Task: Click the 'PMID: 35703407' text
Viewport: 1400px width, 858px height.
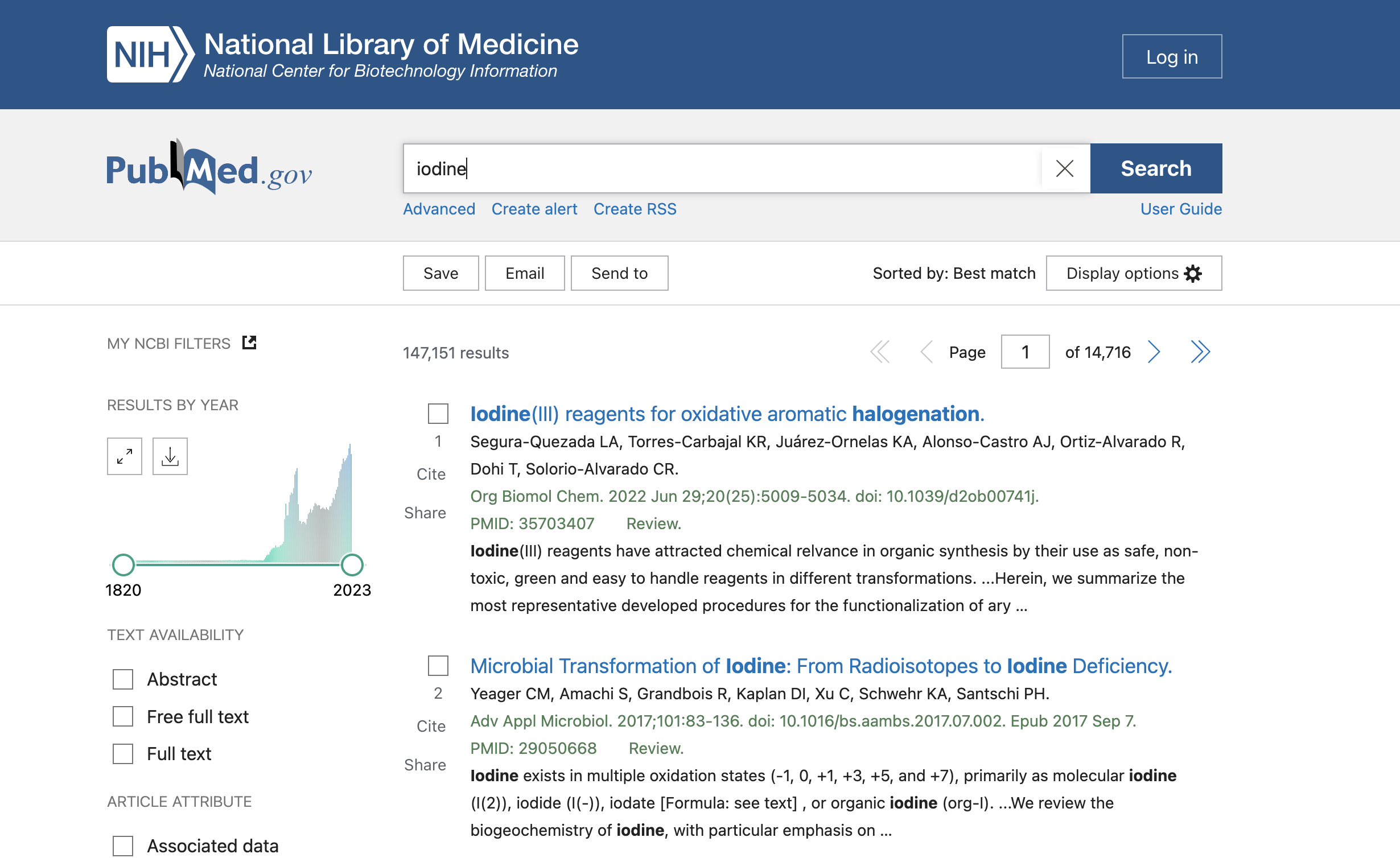Action: 533,523
